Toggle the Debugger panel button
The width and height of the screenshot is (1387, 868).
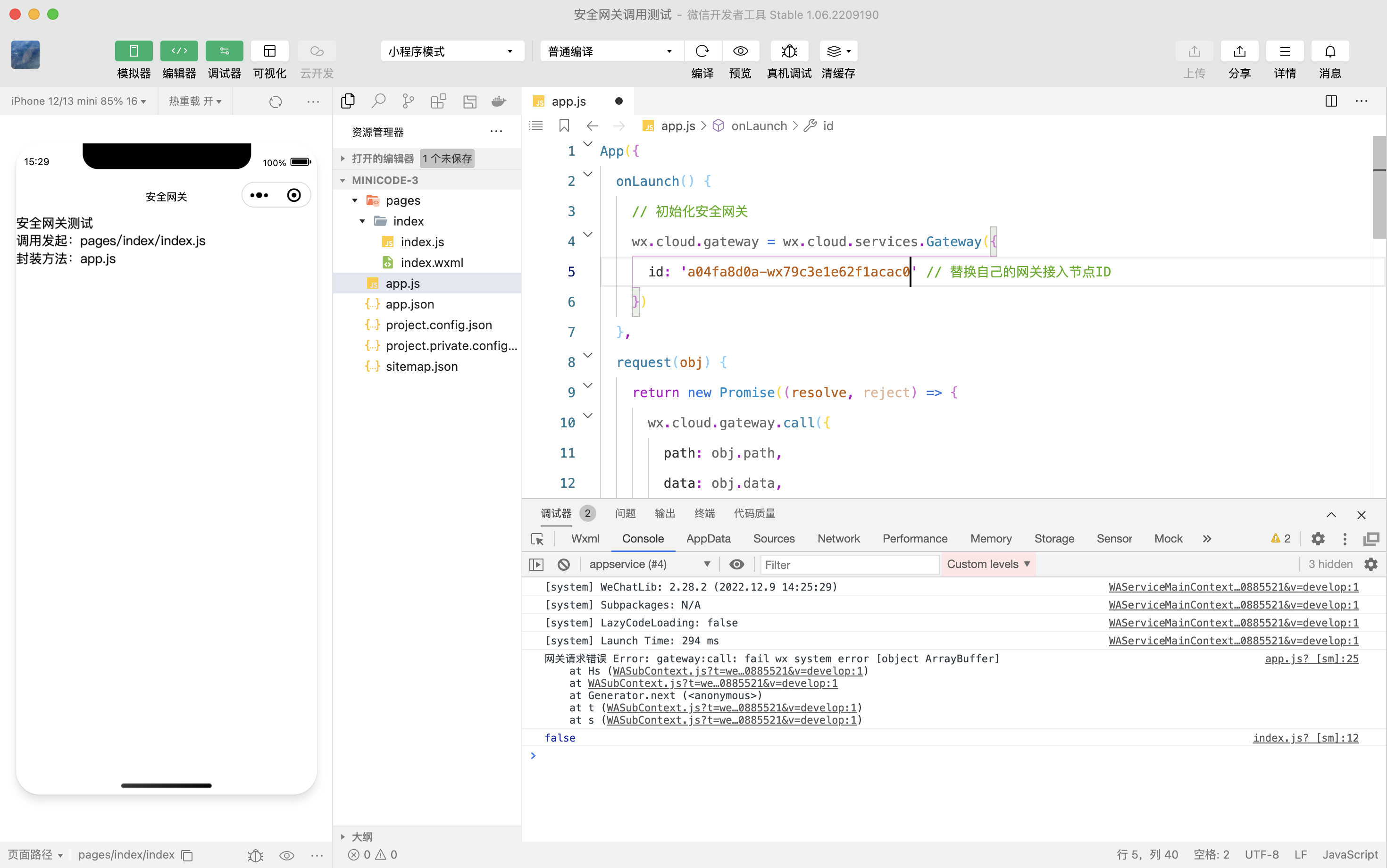tap(224, 51)
